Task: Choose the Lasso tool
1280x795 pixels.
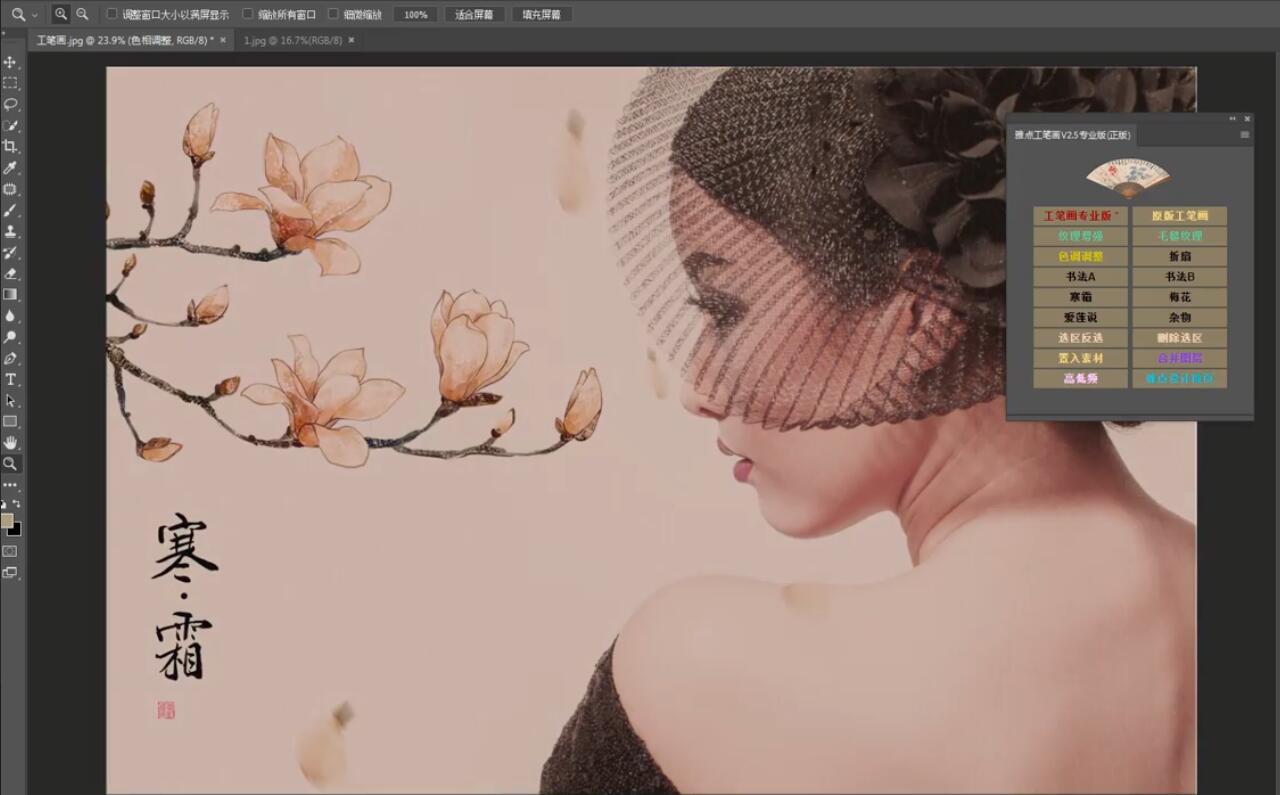Action: click(x=10, y=104)
